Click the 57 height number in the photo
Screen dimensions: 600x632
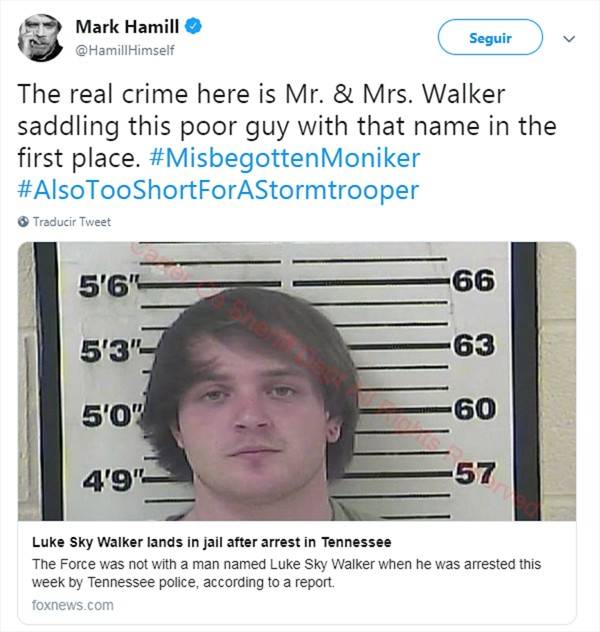(475, 473)
